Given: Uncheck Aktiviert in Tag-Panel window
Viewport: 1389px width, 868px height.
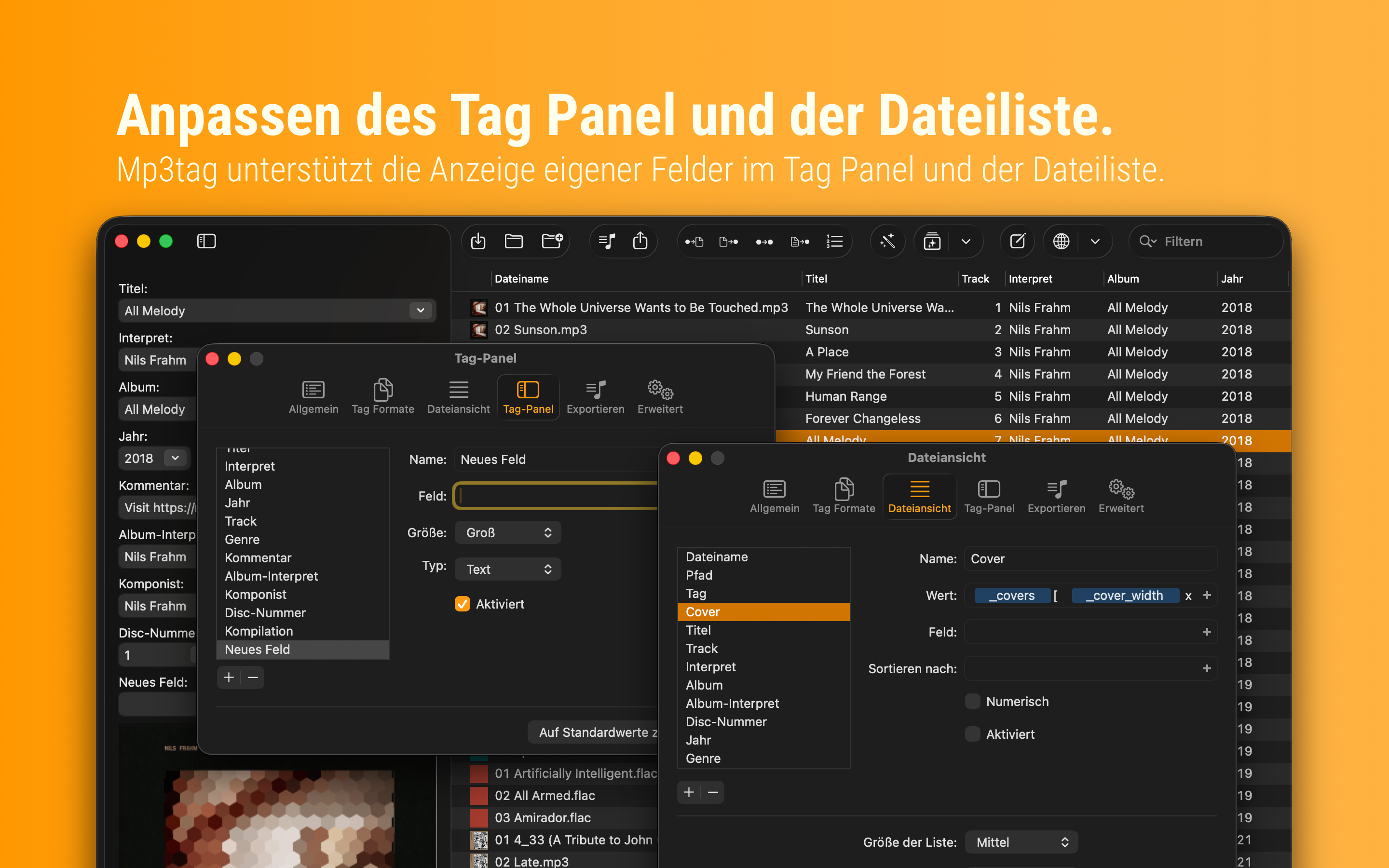Looking at the screenshot, I should pos(463,604).
